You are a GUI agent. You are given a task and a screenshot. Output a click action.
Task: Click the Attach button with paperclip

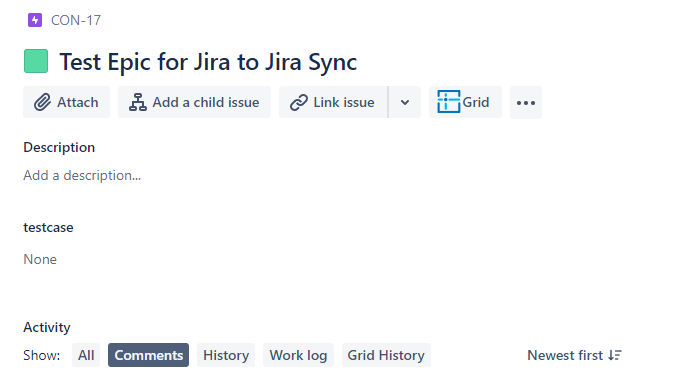click(x=66, y=102)
